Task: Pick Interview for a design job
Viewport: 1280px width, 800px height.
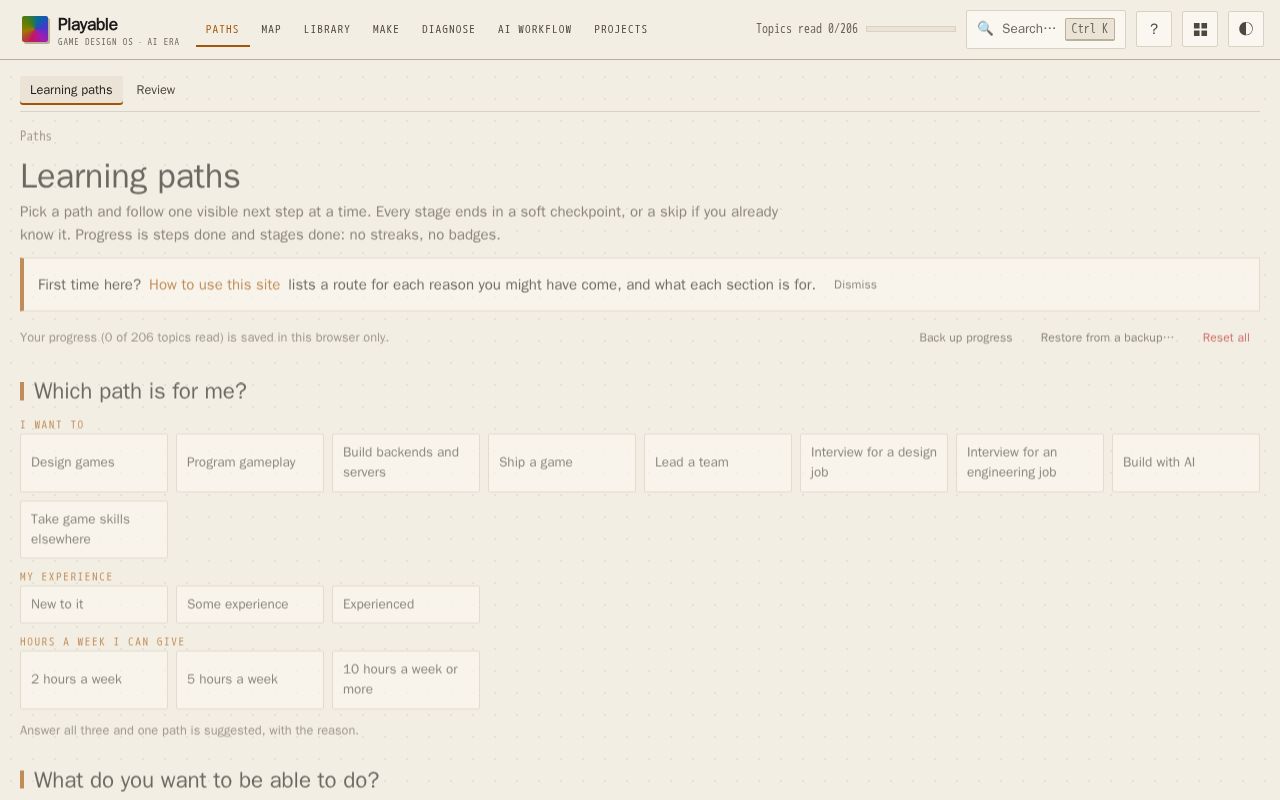Action: (874, 463)
